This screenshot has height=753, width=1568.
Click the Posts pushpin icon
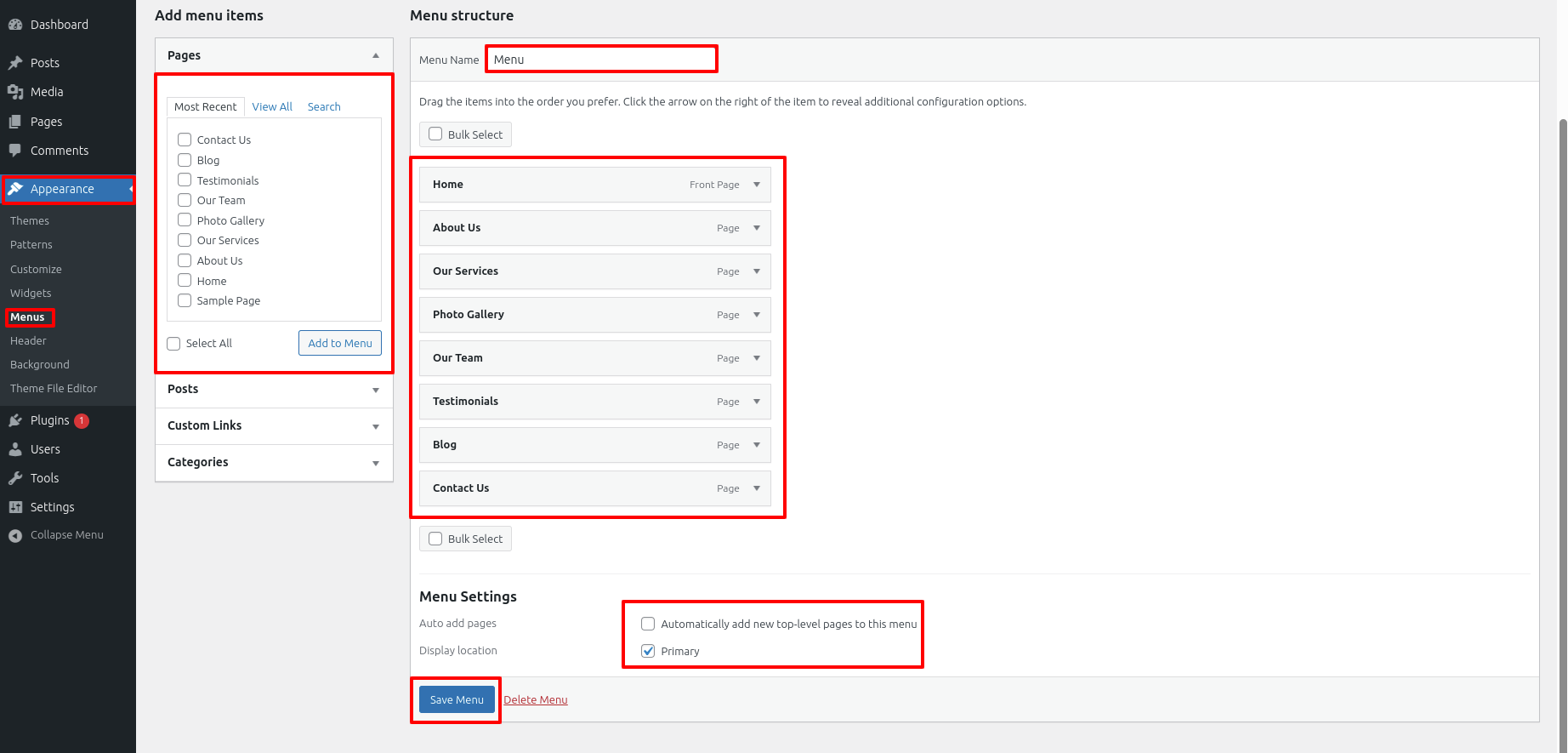[x=15, y=63]
